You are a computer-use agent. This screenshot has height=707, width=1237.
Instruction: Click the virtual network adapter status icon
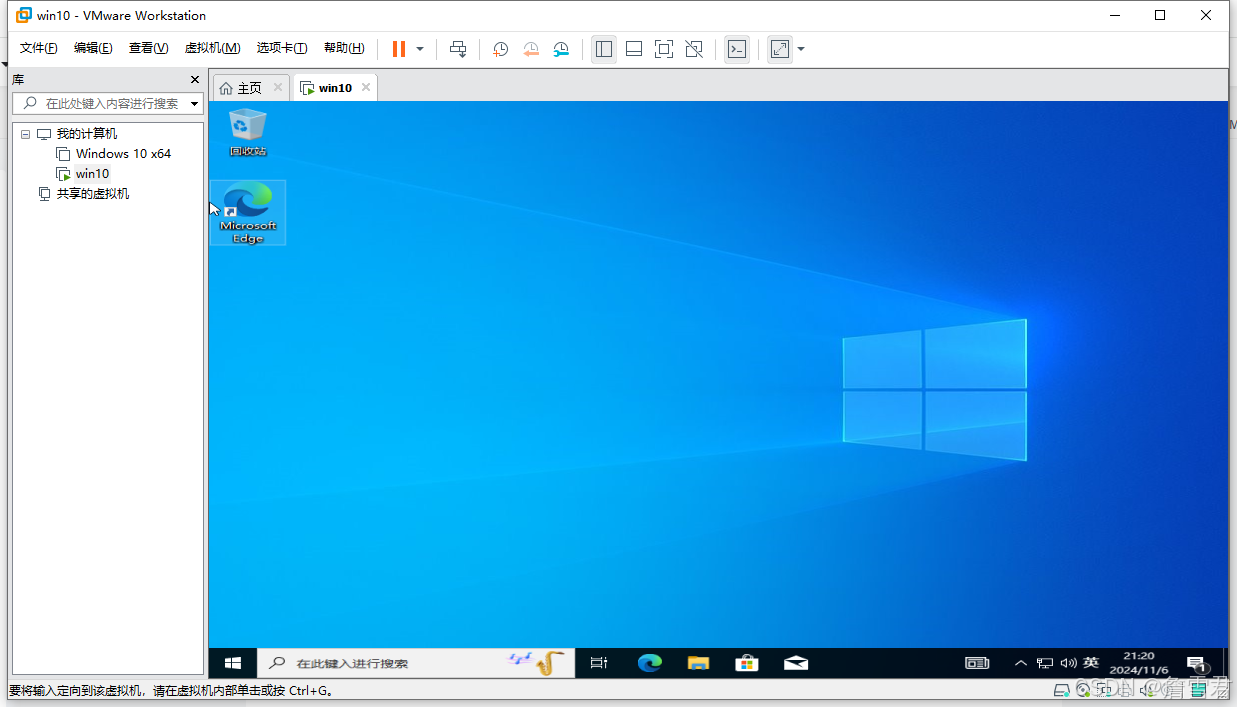(1104, 690)
